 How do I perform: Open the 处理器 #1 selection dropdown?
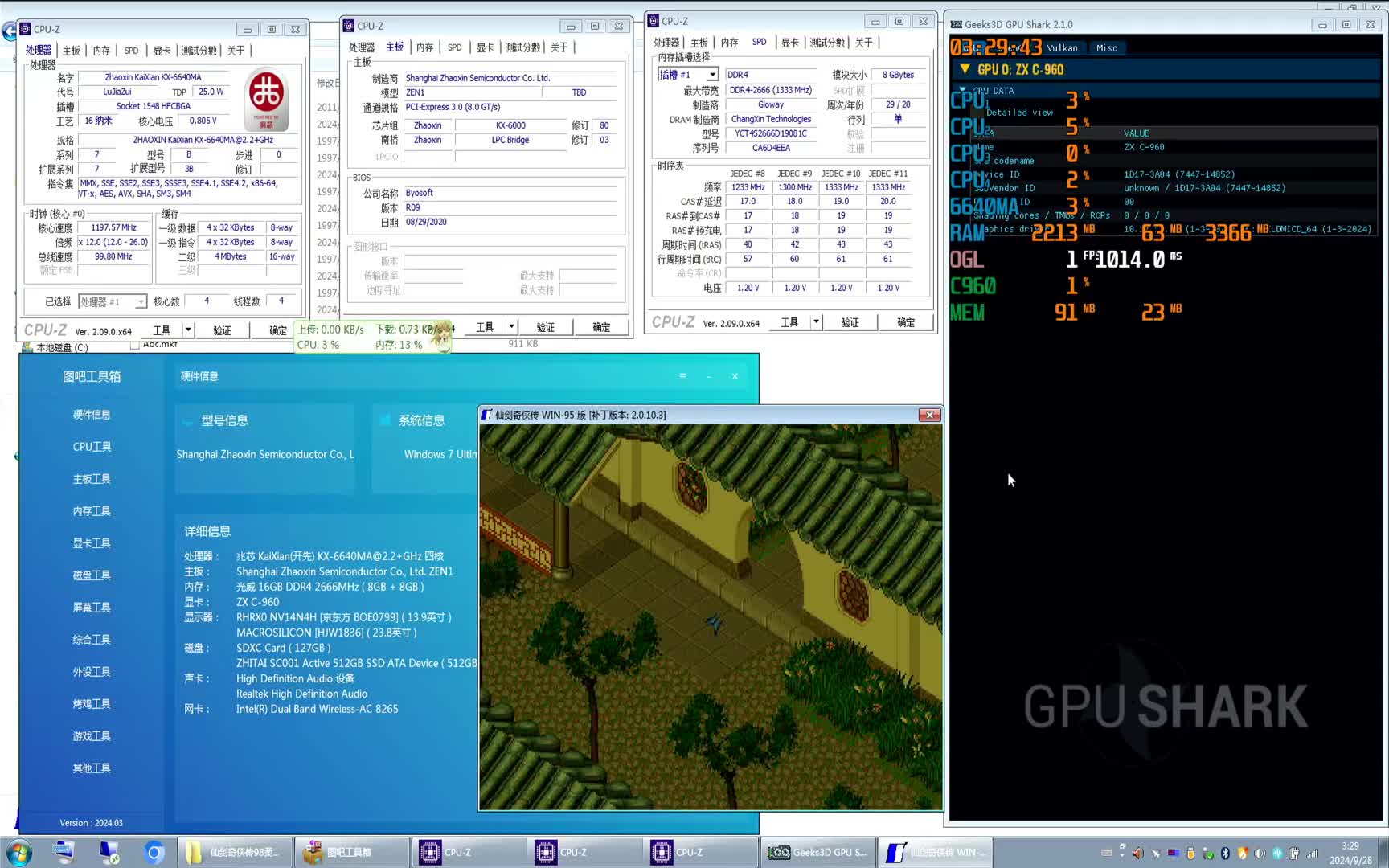point(141,301)
